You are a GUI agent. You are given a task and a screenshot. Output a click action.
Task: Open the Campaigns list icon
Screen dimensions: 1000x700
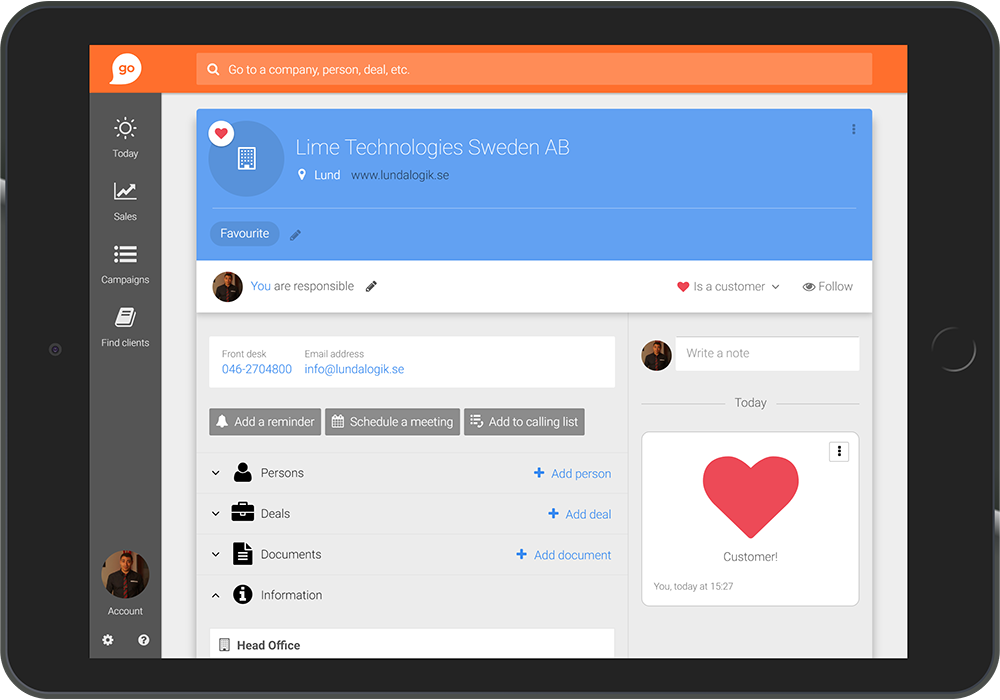tap(125, 254)
